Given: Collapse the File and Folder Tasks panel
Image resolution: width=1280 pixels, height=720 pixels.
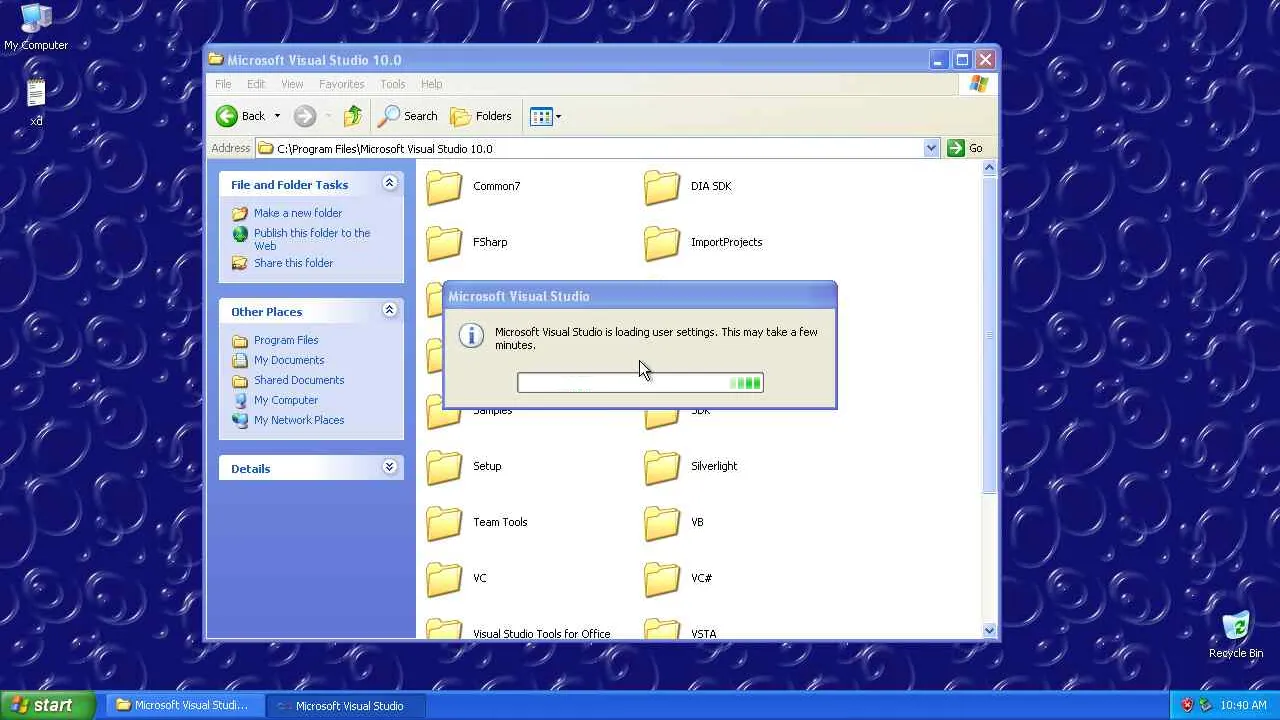Looking at the screenshot, I should click(389, 183).
